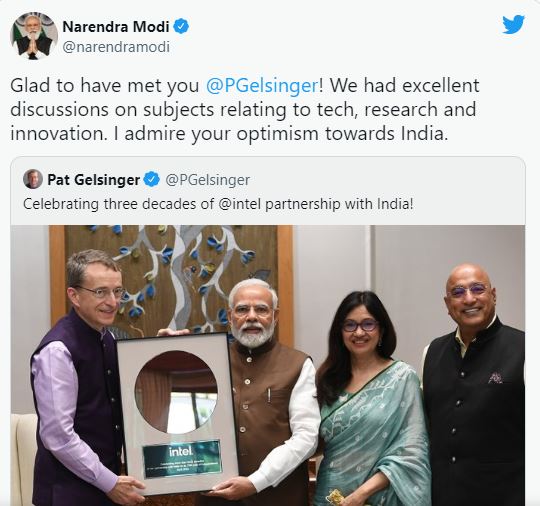Click the Pat Gelsinger name in quoted tweet

click(x=93, y=179)
